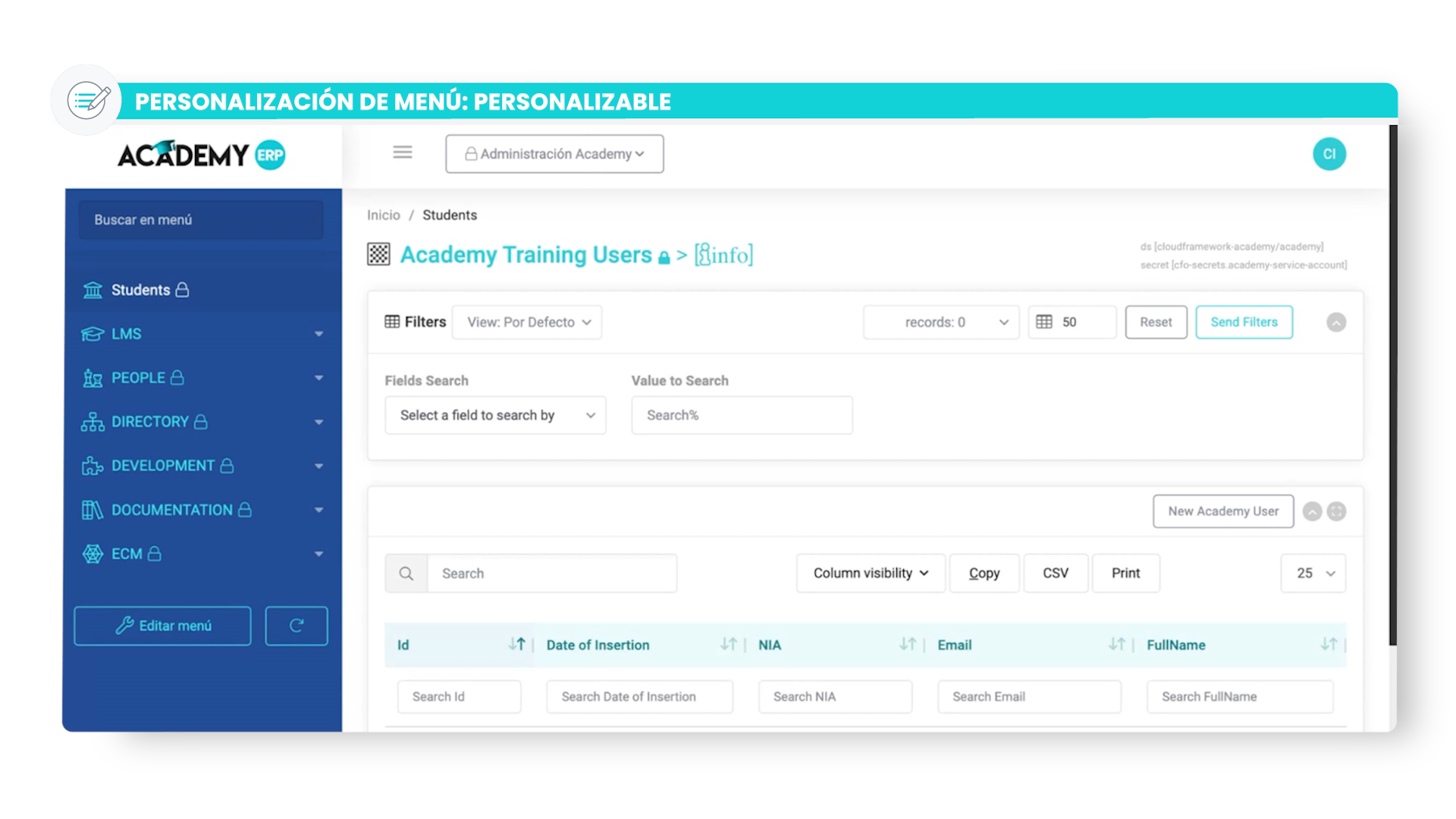The image size is (1456, 819).
Task: Click the Search Email filter field
Action: pyautogui.click(x=1029, y=697)
